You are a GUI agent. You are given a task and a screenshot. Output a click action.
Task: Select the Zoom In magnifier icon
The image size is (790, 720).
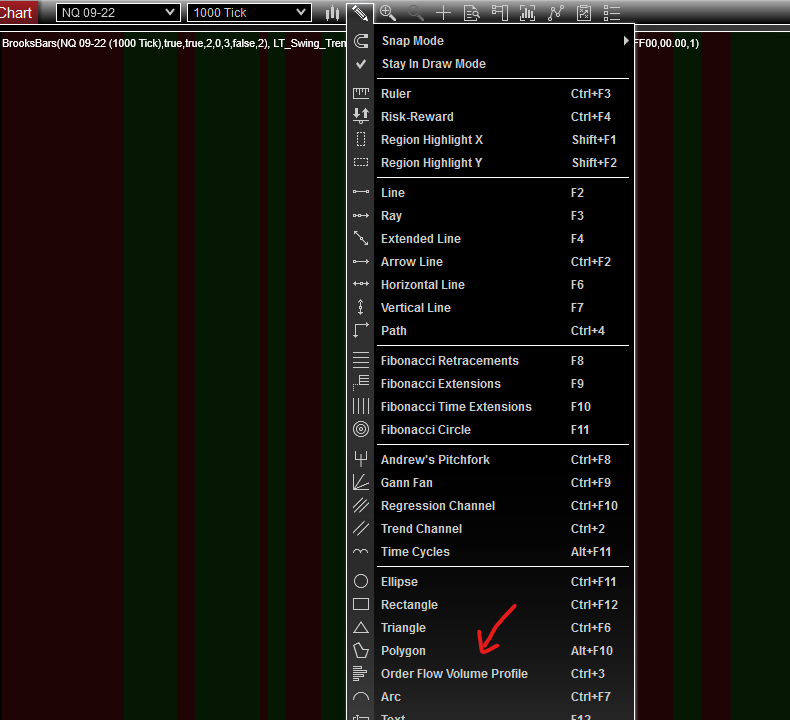pyautogui.click(x=387, y=13)
